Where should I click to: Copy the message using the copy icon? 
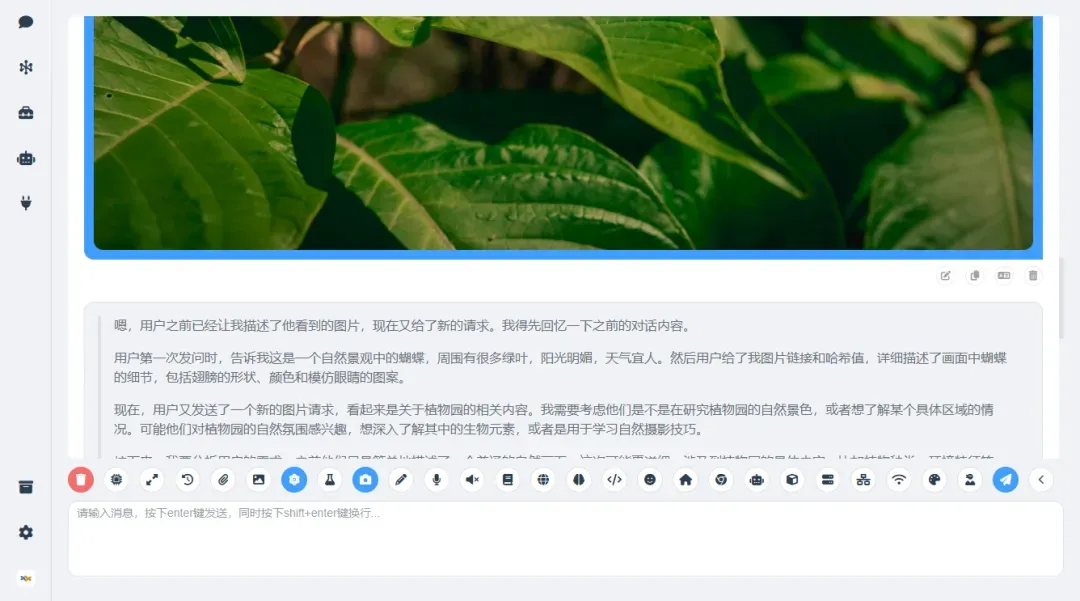974,276
